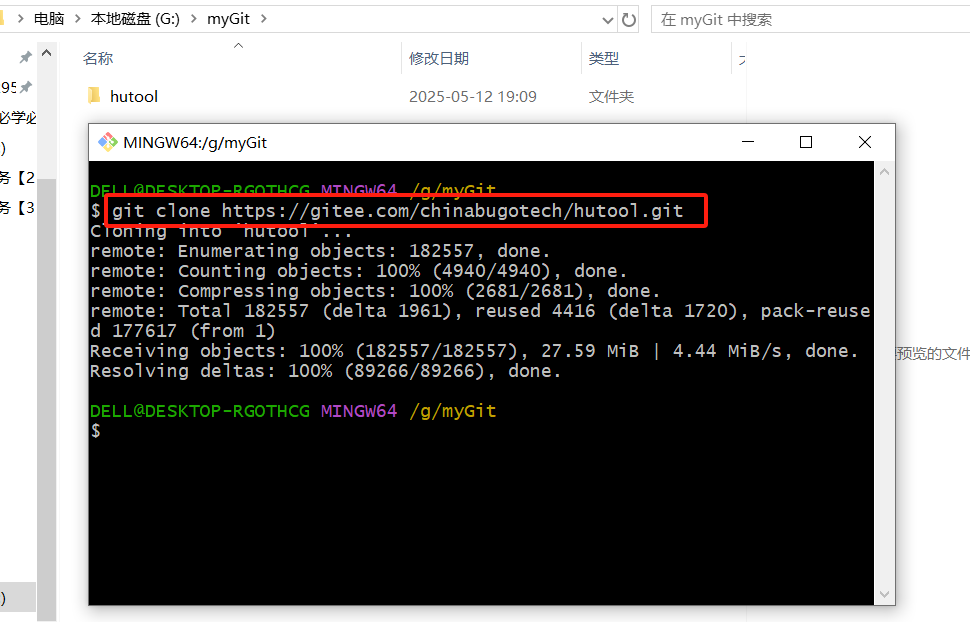Click the 'Resolving deltas' output line
This screenshot has height=622, width=970.
point(325,371)
